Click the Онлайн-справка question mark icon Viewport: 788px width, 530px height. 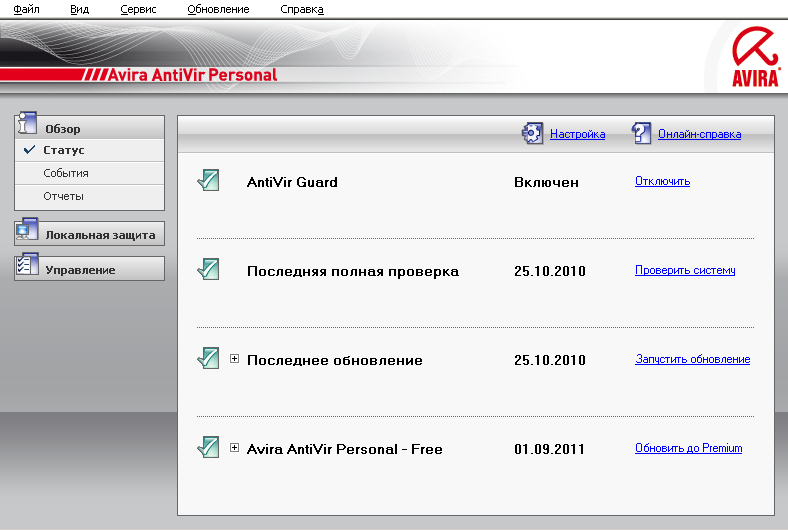click(x=641, y=134)
